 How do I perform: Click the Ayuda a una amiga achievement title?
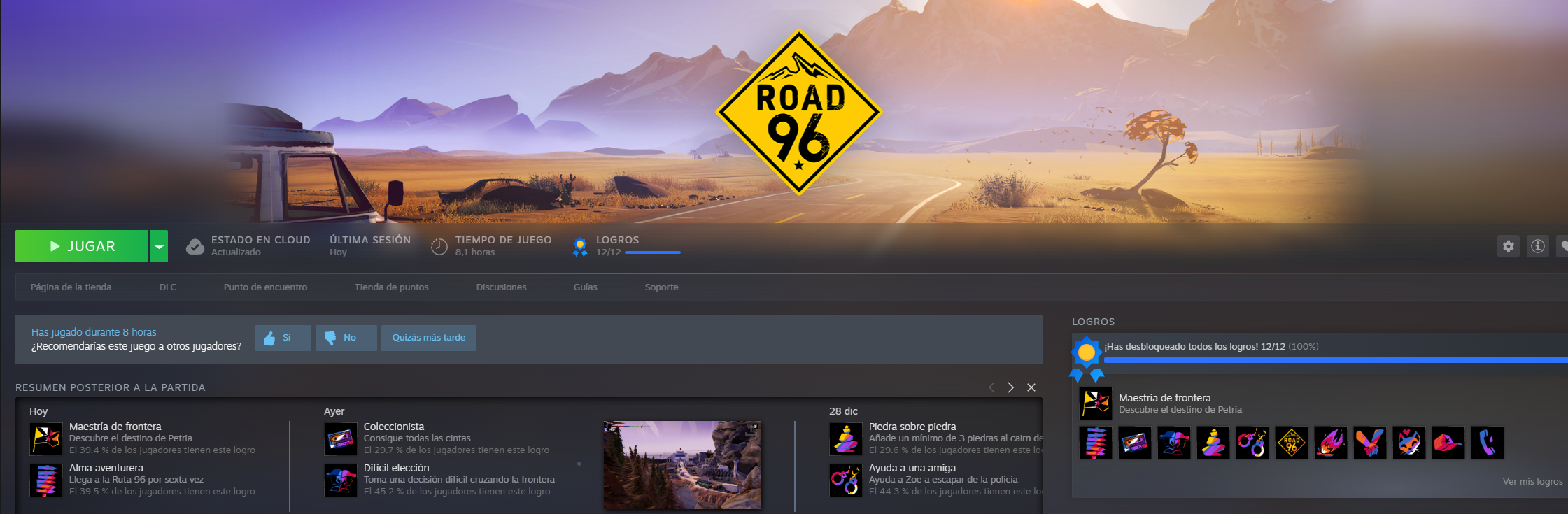(912, 468)
